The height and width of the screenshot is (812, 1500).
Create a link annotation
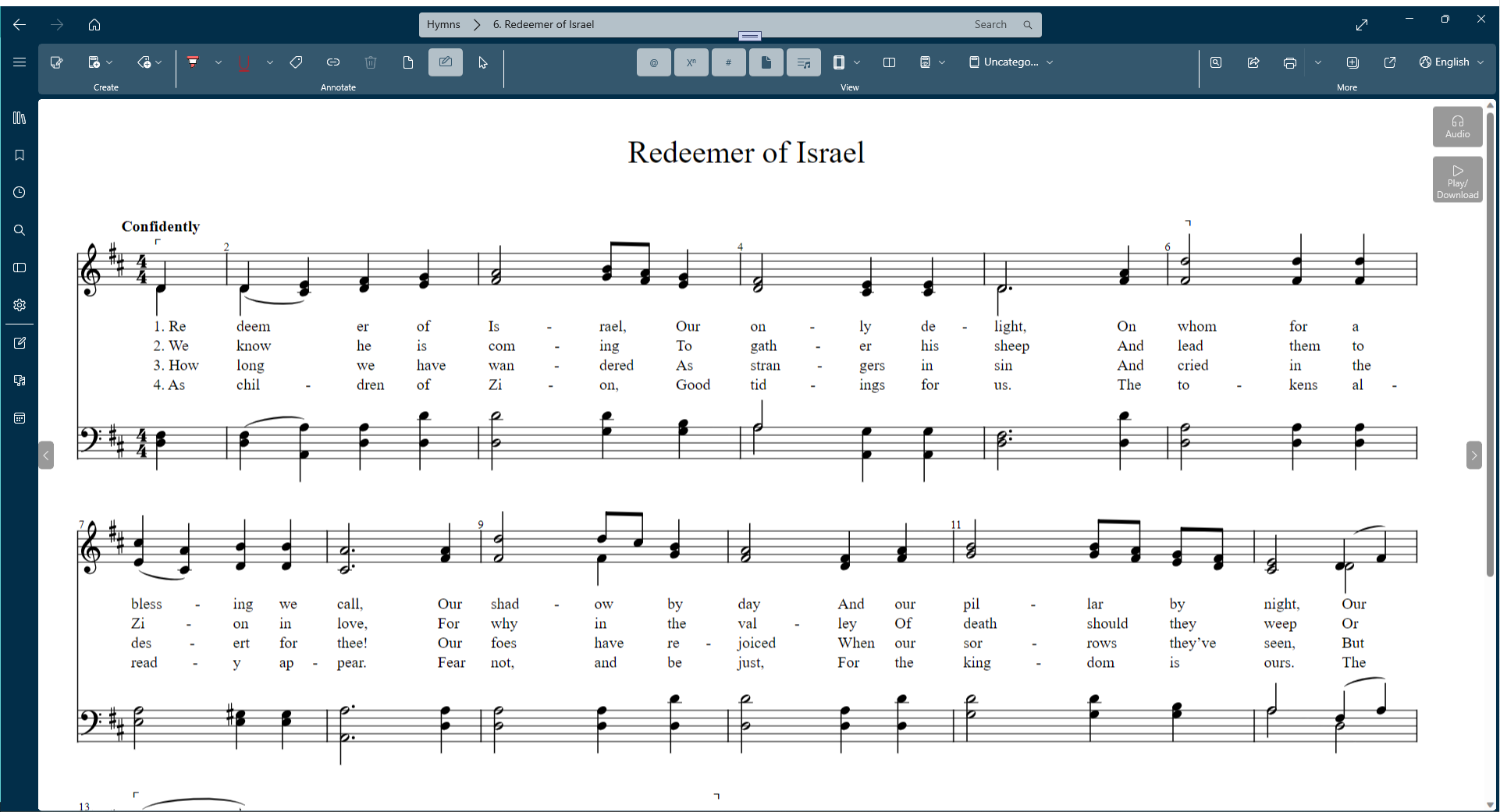(x=333, y=62)
